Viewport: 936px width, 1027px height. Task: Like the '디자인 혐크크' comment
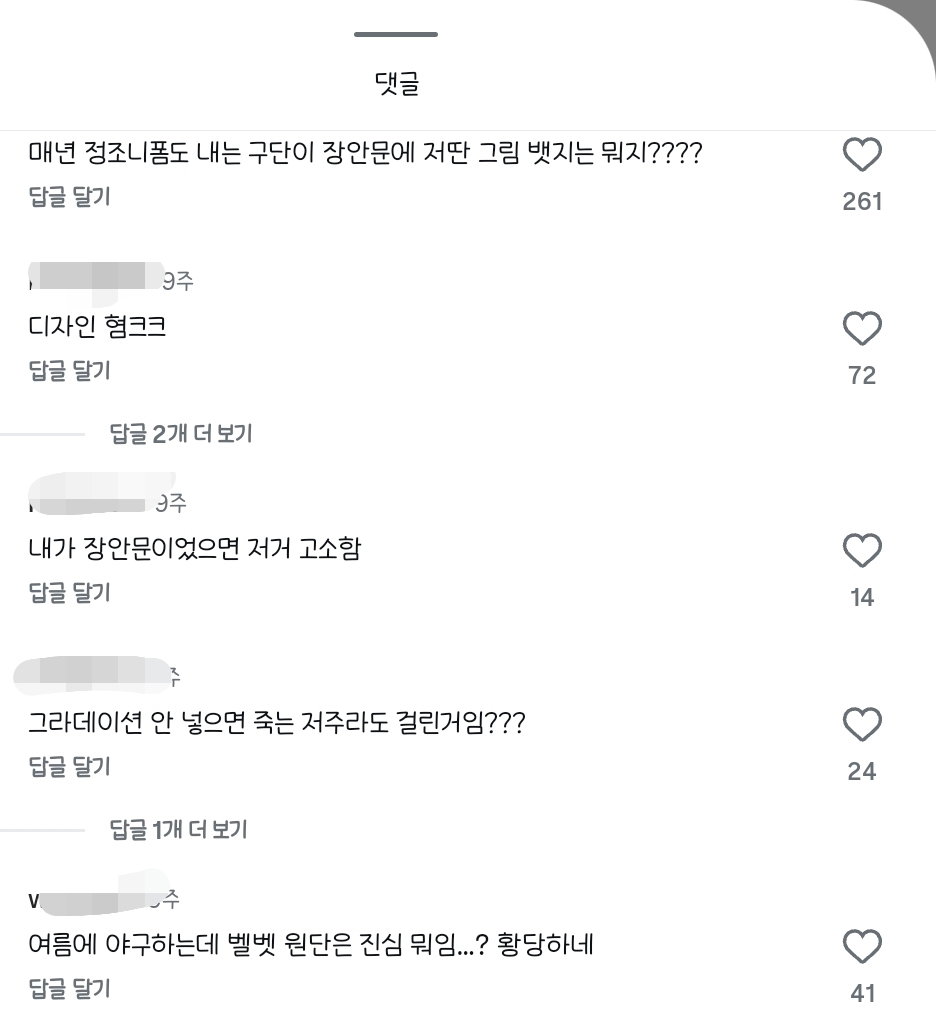point(861,328)
